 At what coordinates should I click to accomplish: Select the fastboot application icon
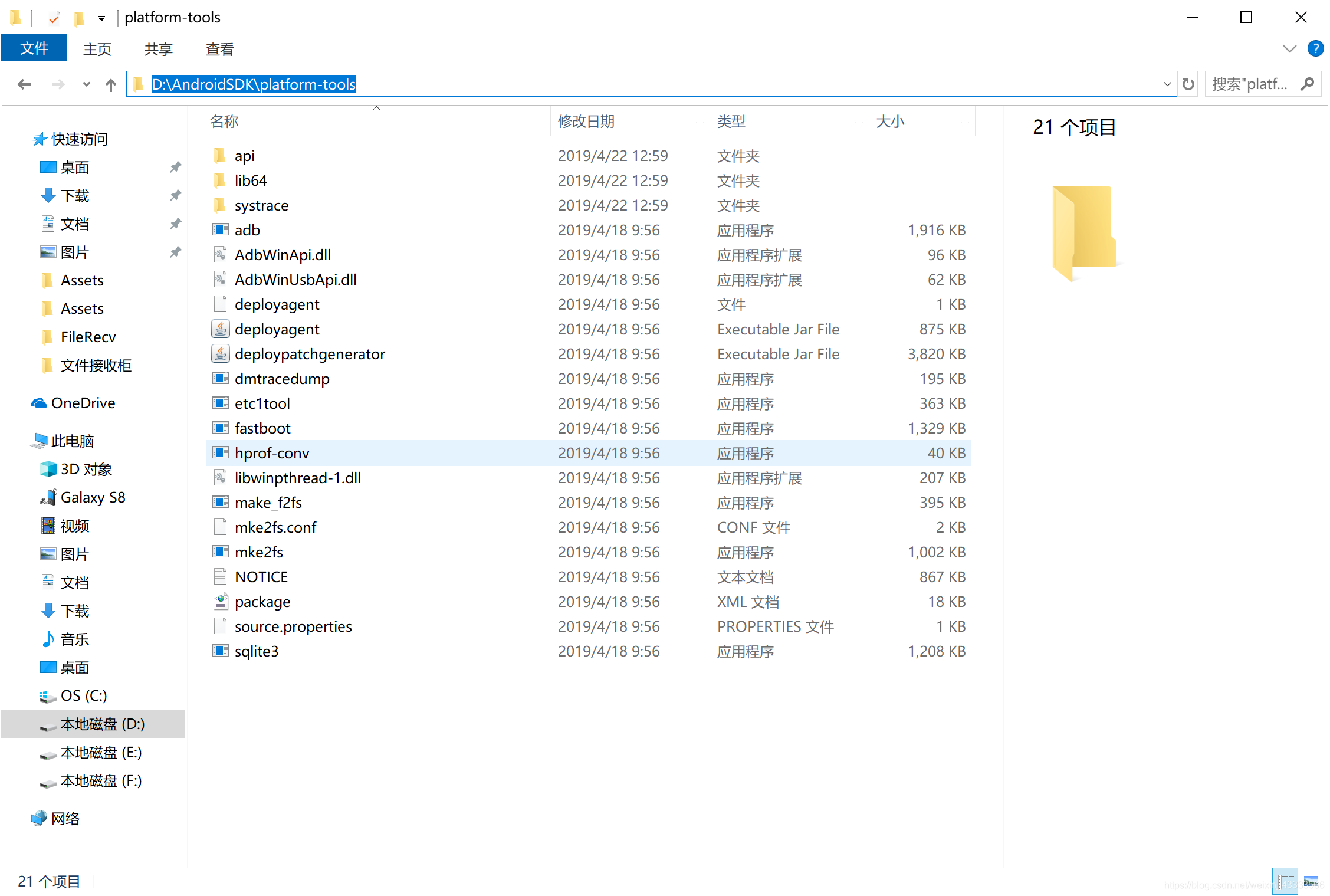(x=220, y=428)
